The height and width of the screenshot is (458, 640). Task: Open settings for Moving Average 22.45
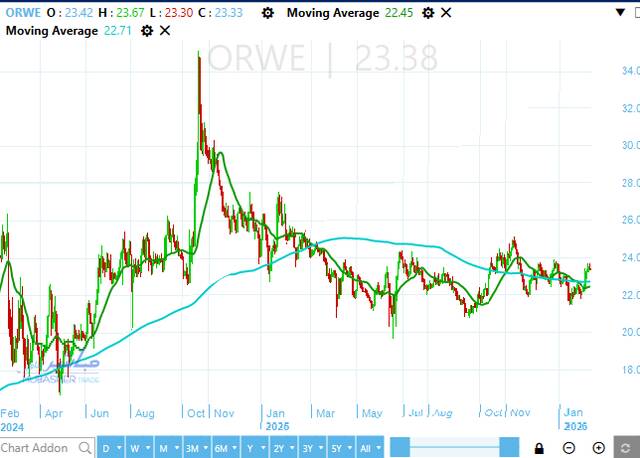click(427, 13)
